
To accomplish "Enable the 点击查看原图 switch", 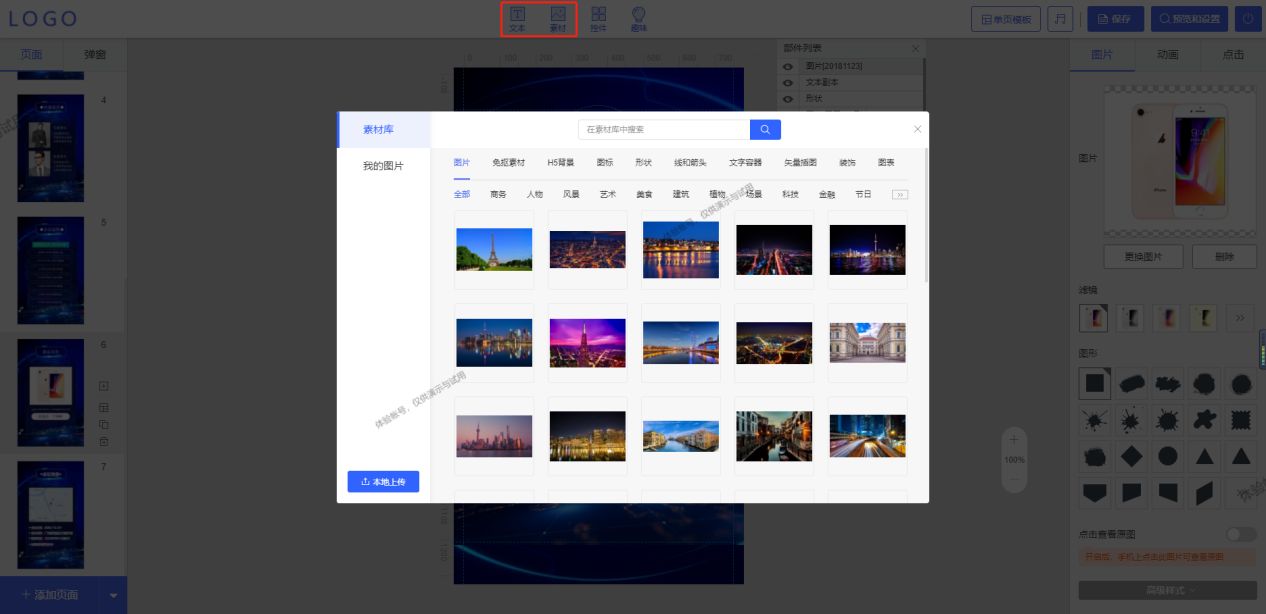I will click(x=1239, y=535).
